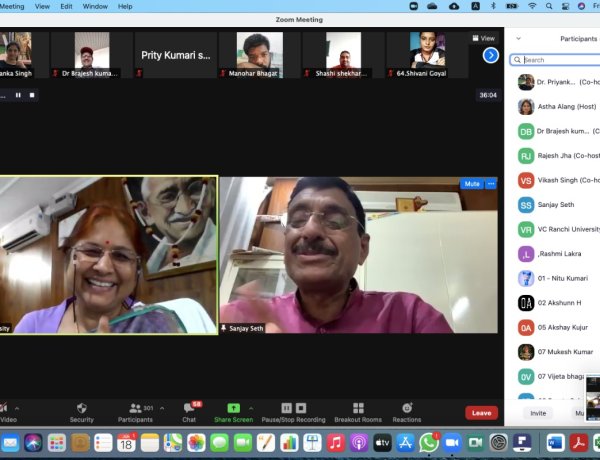Open Spotlight search in menu bar
Viewport: 600px width, 460px height.
click(x=549, y=6)
